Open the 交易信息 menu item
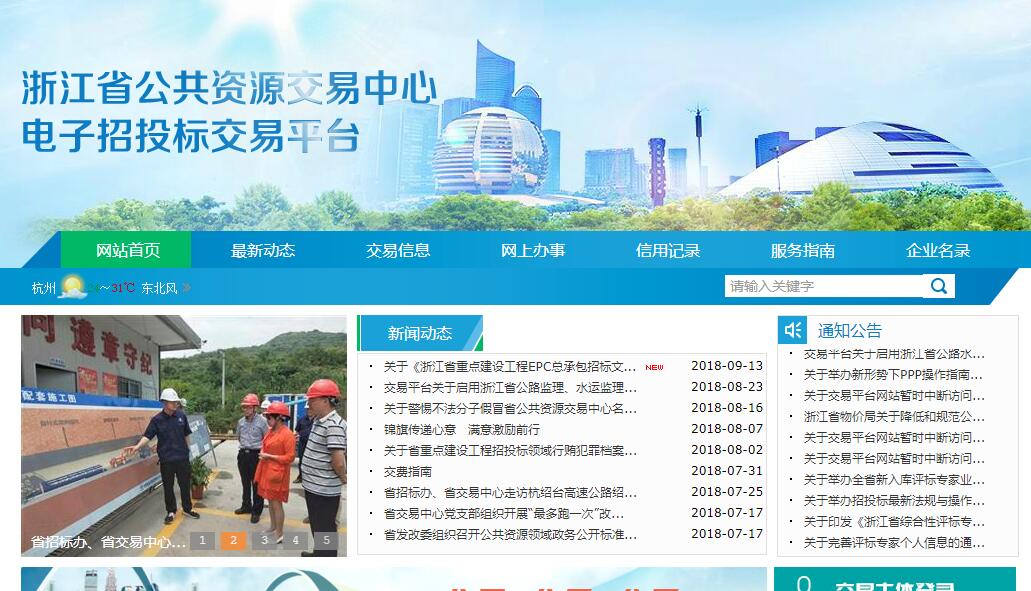The height and width of the screenshot is (591, 1031). pos(398,250)
